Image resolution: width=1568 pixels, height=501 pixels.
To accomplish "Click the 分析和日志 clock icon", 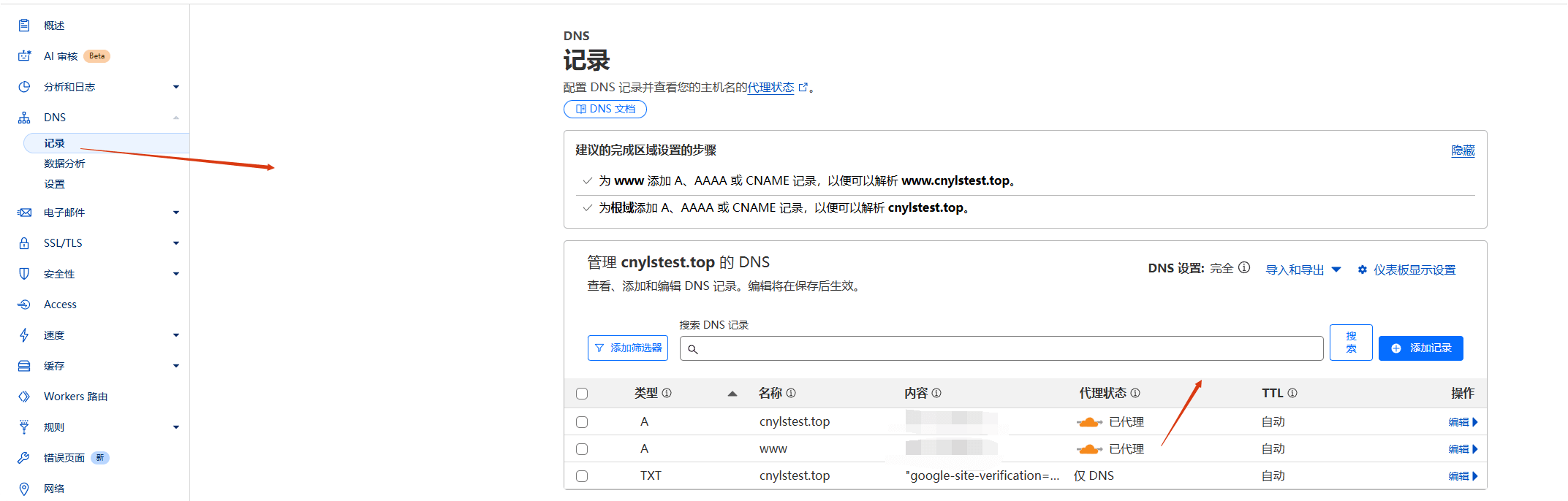I will coord(24,87).
